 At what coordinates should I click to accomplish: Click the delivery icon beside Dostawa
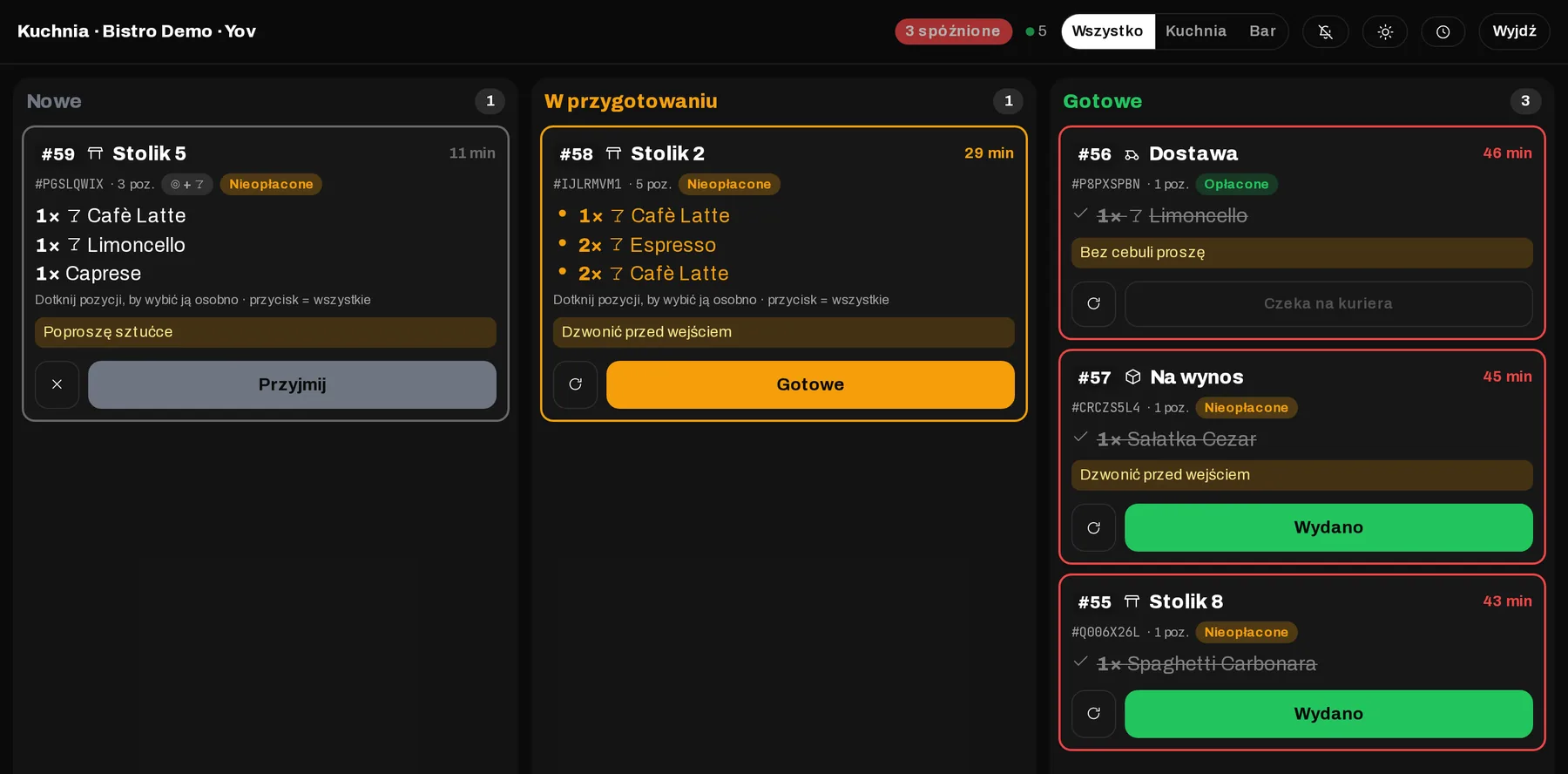click(1132, 154)
